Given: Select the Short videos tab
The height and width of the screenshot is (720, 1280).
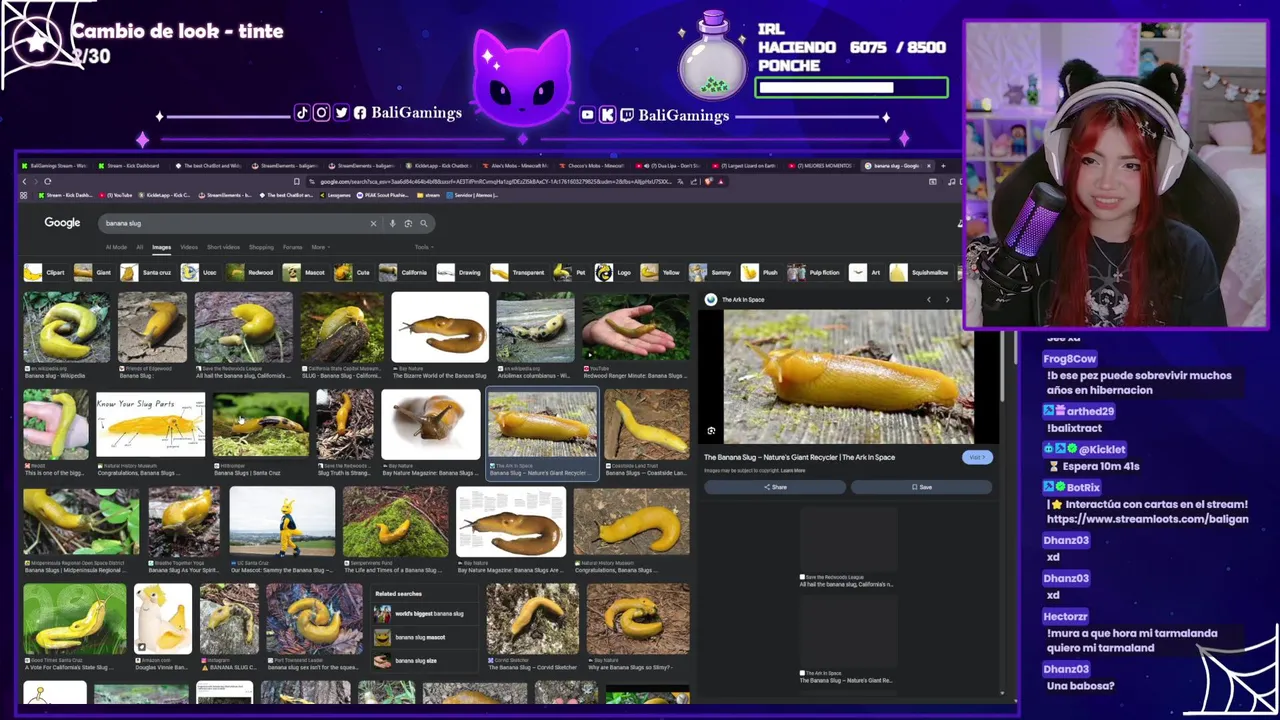Looking at the screenshot, I should [x=223, y=247].
